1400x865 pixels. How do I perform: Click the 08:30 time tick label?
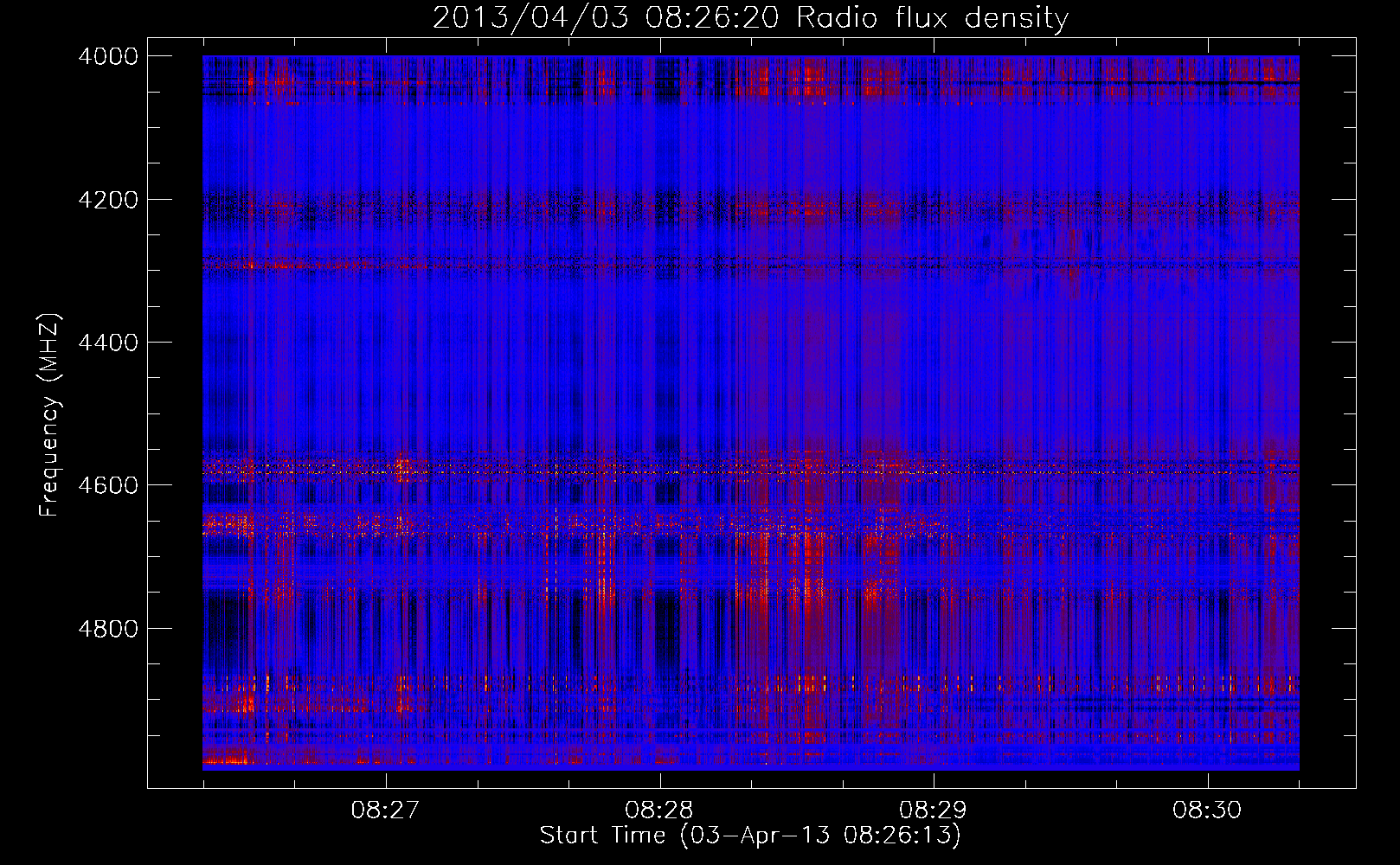point(1207,811)
